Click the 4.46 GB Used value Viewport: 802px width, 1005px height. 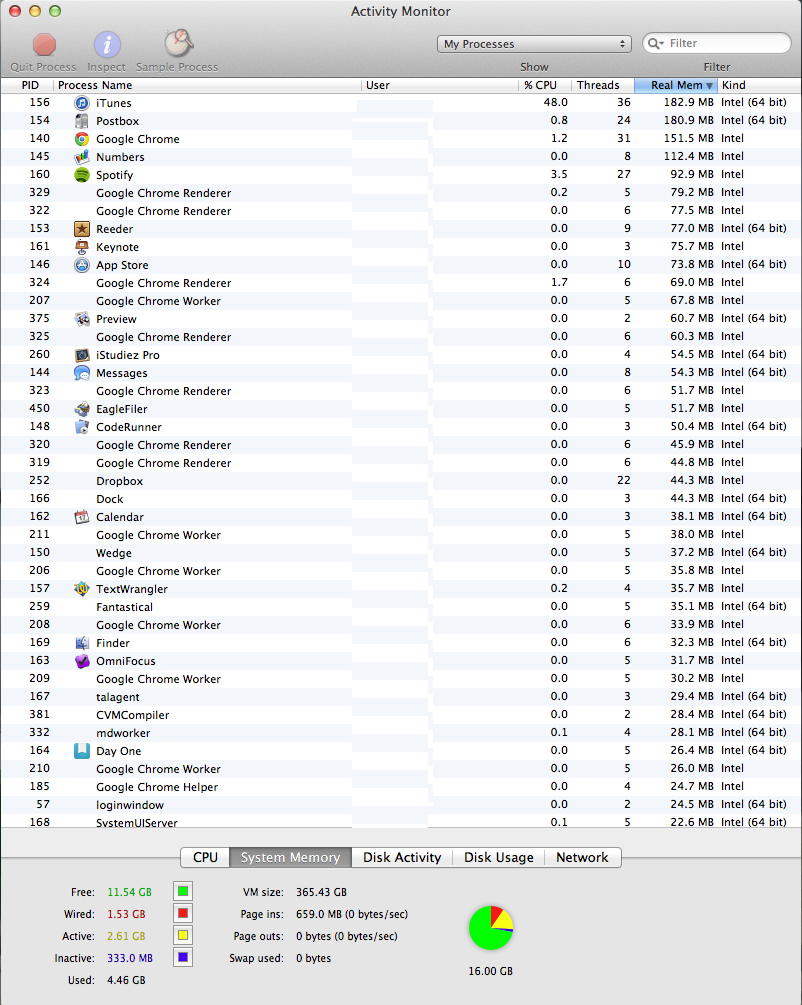pos(126,980)
